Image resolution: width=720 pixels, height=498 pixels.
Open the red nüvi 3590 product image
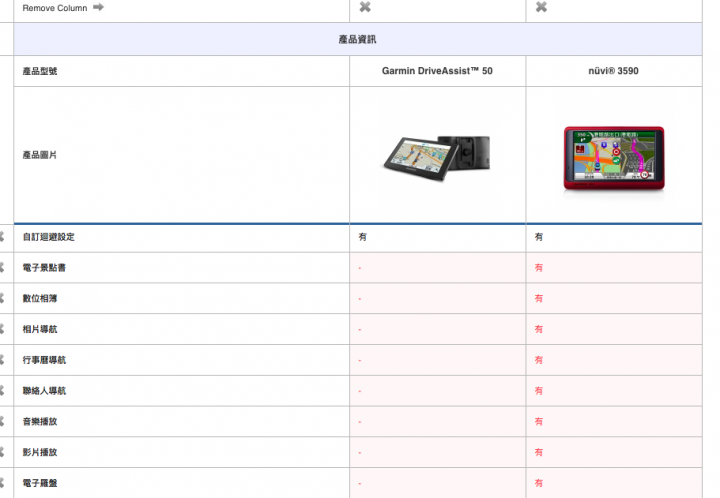coord(614,159)
